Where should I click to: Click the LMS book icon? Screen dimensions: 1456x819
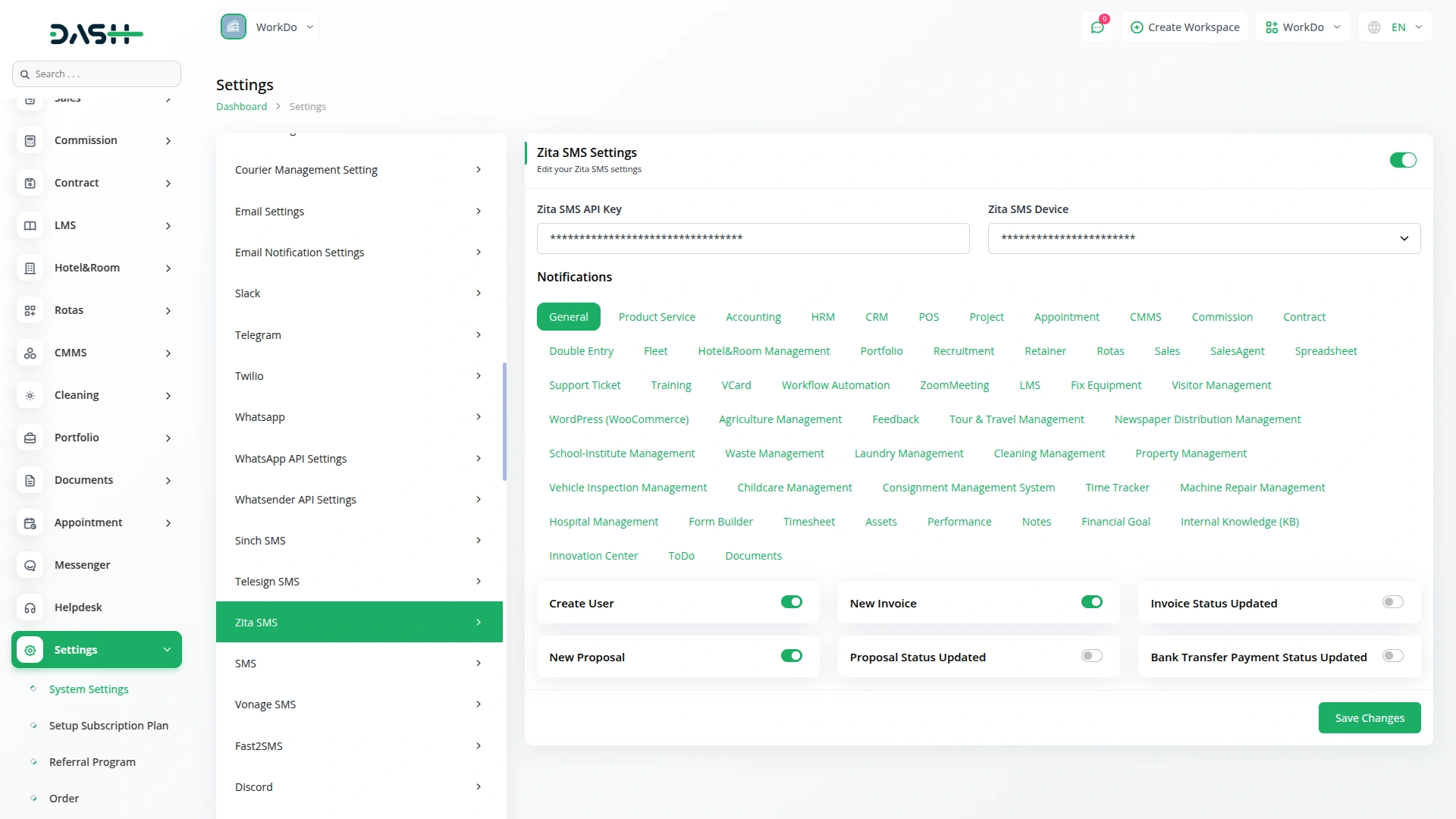coord(30,226)
